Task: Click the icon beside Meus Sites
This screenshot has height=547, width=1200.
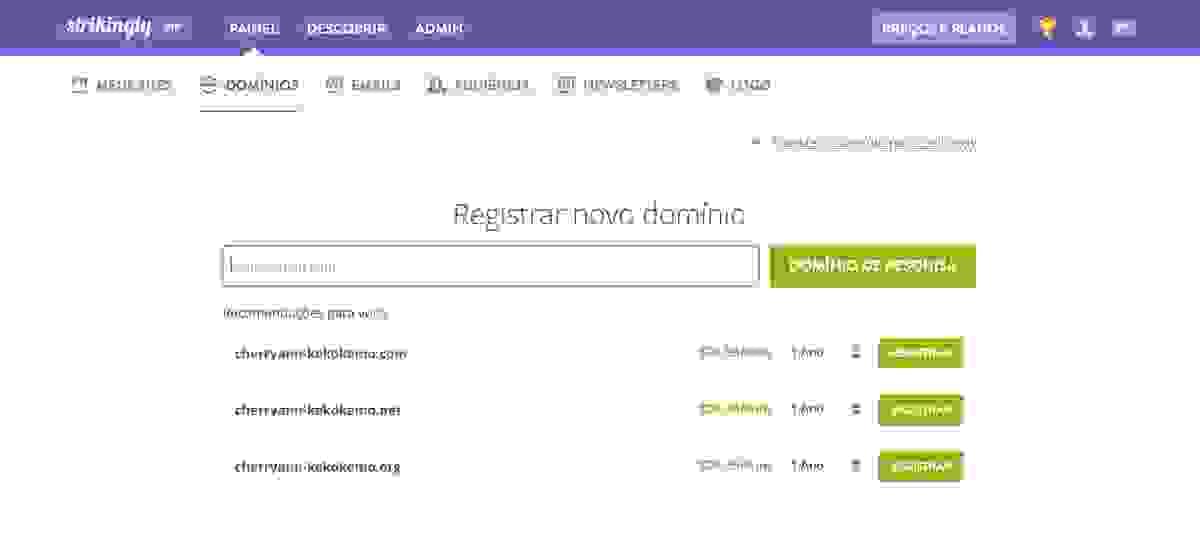Action: tap(79, 85)
